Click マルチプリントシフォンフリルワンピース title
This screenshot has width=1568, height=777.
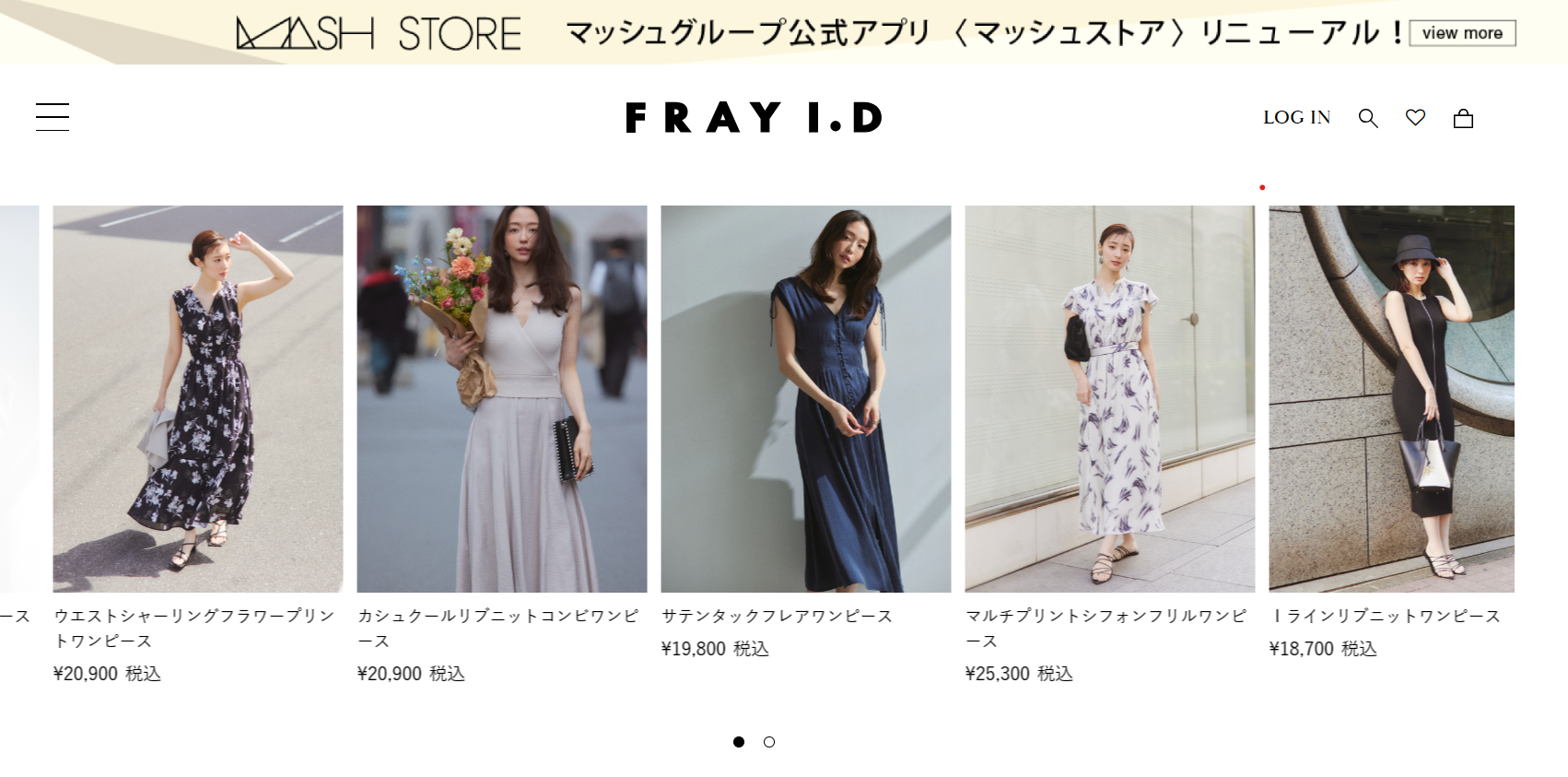click(x=1106, y=628)
